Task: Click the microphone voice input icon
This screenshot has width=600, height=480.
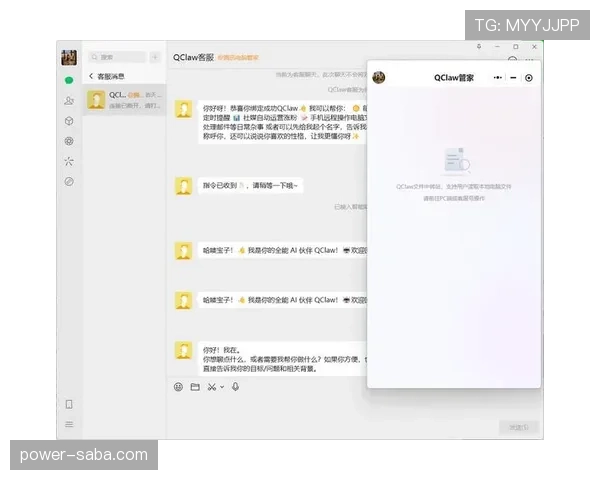Action: click(235, 387)
